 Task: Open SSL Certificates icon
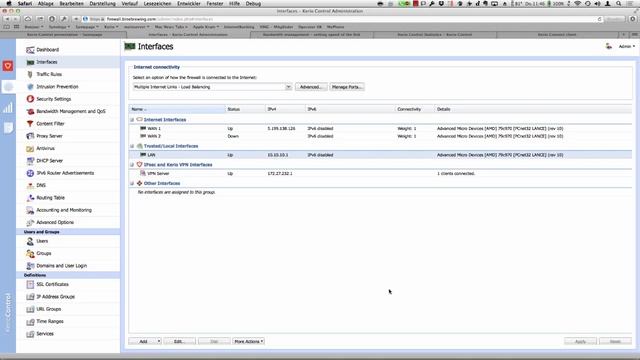[x=30, y=284]
